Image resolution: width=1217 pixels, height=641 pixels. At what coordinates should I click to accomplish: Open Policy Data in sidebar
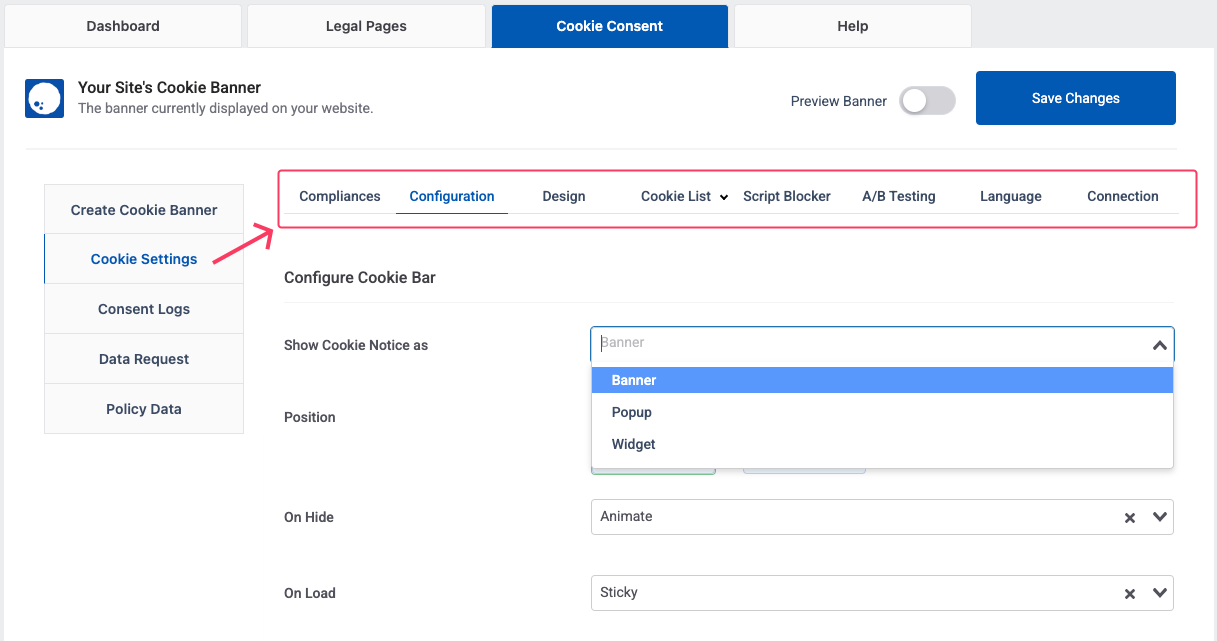[x=144, y=409]
